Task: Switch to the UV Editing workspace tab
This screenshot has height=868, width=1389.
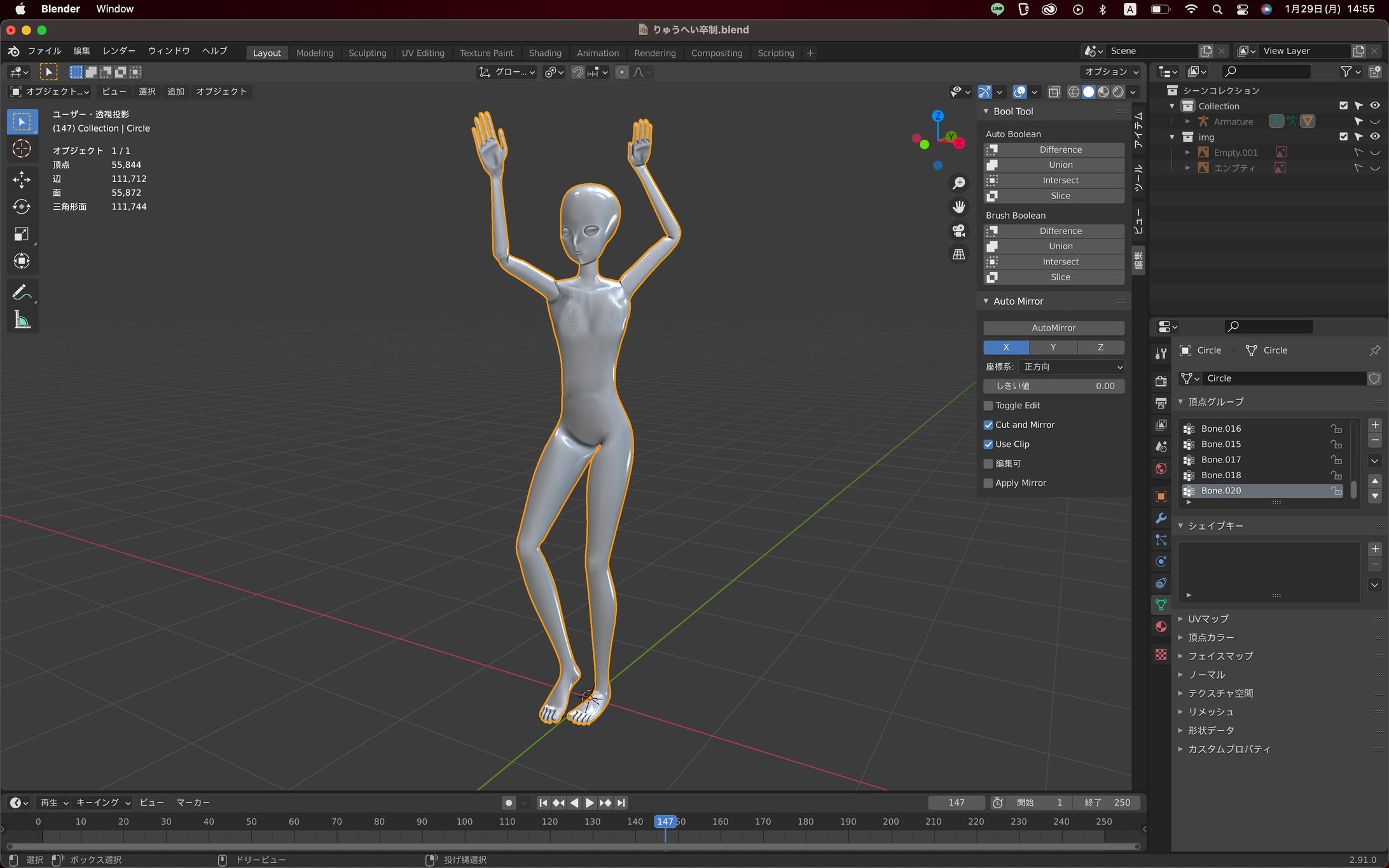Action: point(423,53)
